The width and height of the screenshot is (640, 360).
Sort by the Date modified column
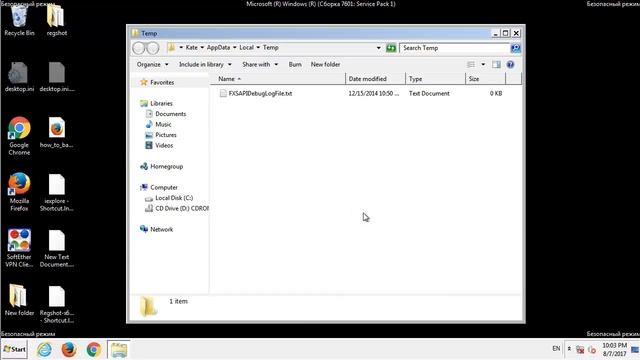[375, 79]
